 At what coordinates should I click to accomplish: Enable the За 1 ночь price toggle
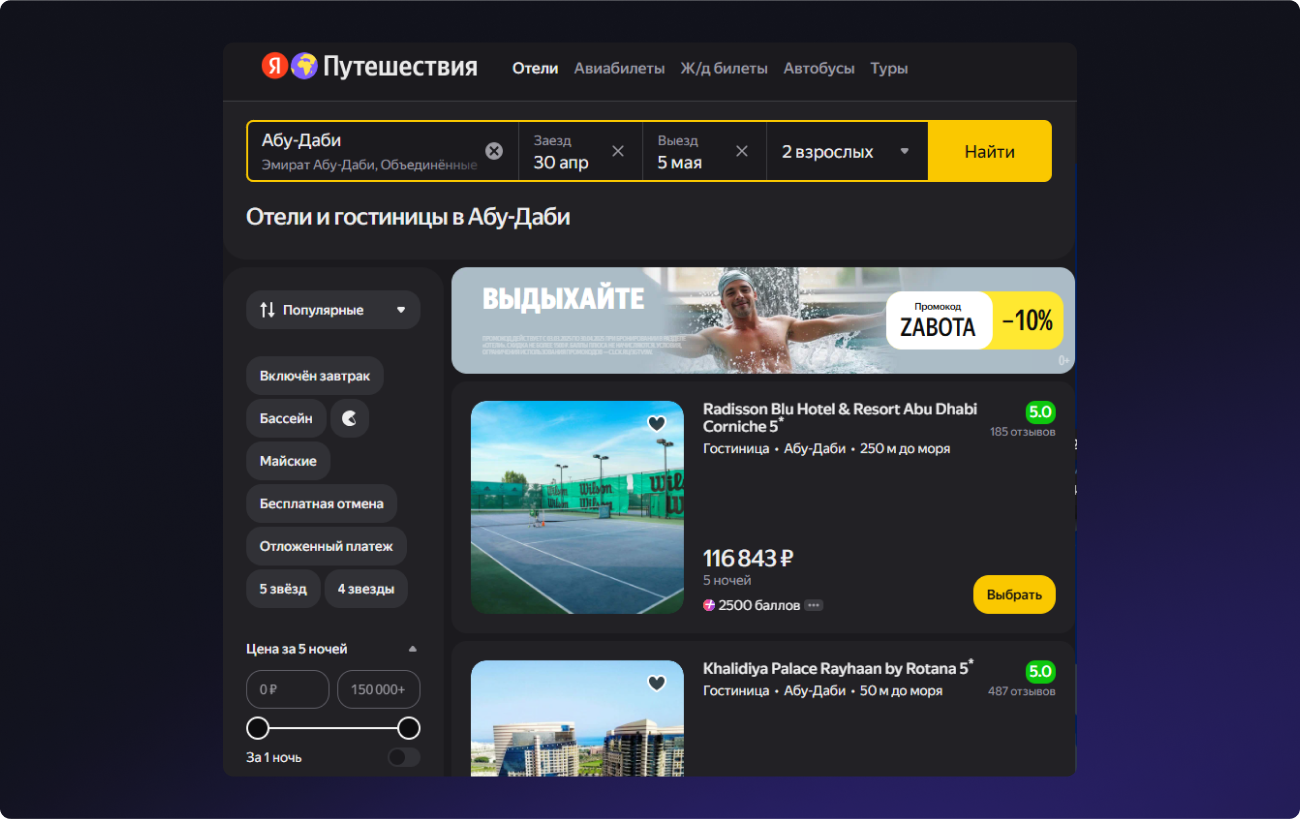[x=404, y=757]
